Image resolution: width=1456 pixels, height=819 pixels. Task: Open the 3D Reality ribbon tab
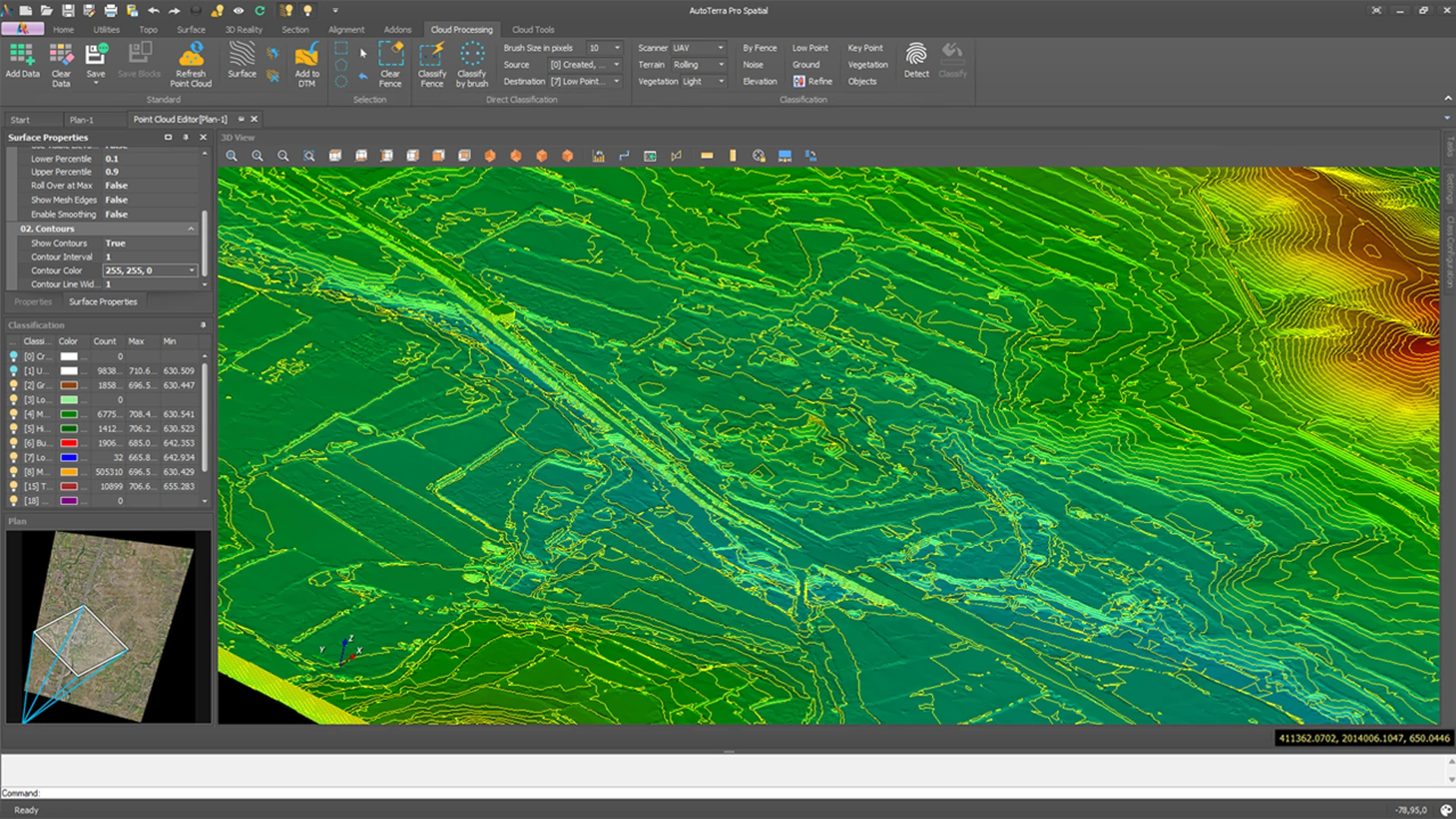[243, 30]
